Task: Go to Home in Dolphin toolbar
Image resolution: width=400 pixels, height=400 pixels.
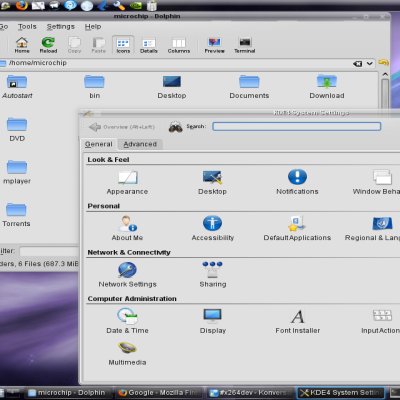Action: (x=22, y=45)
